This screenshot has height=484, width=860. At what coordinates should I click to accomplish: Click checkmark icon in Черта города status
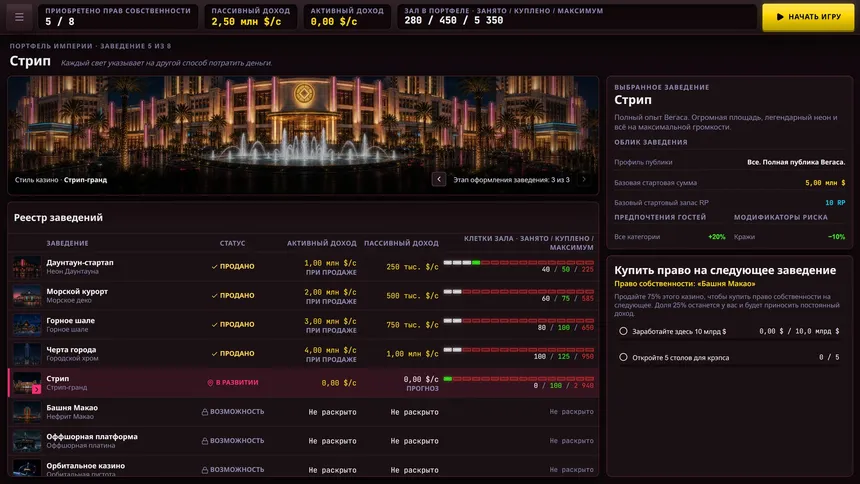(x=214, y=354)
